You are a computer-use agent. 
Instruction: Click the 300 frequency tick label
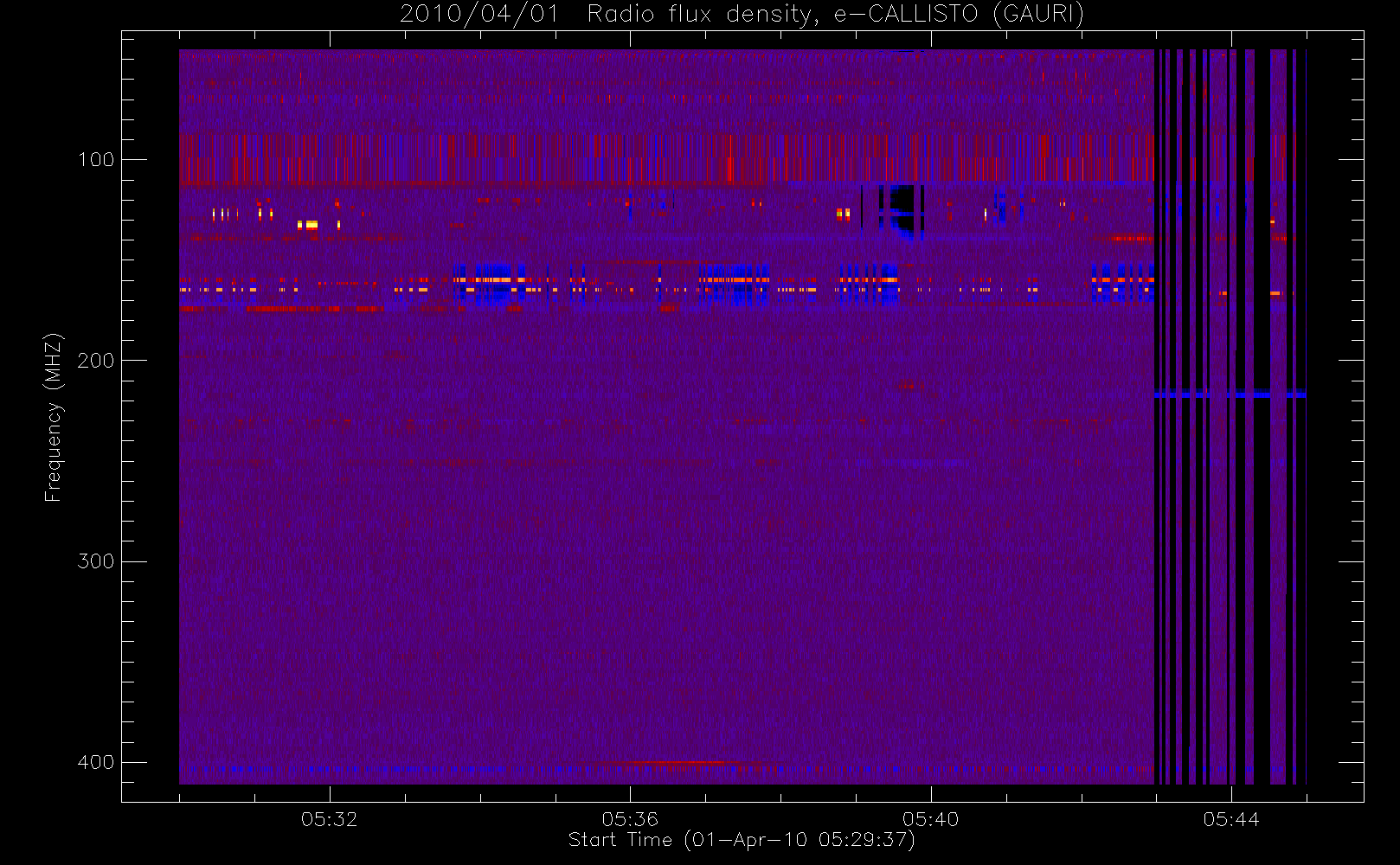[x=95, y=561]
